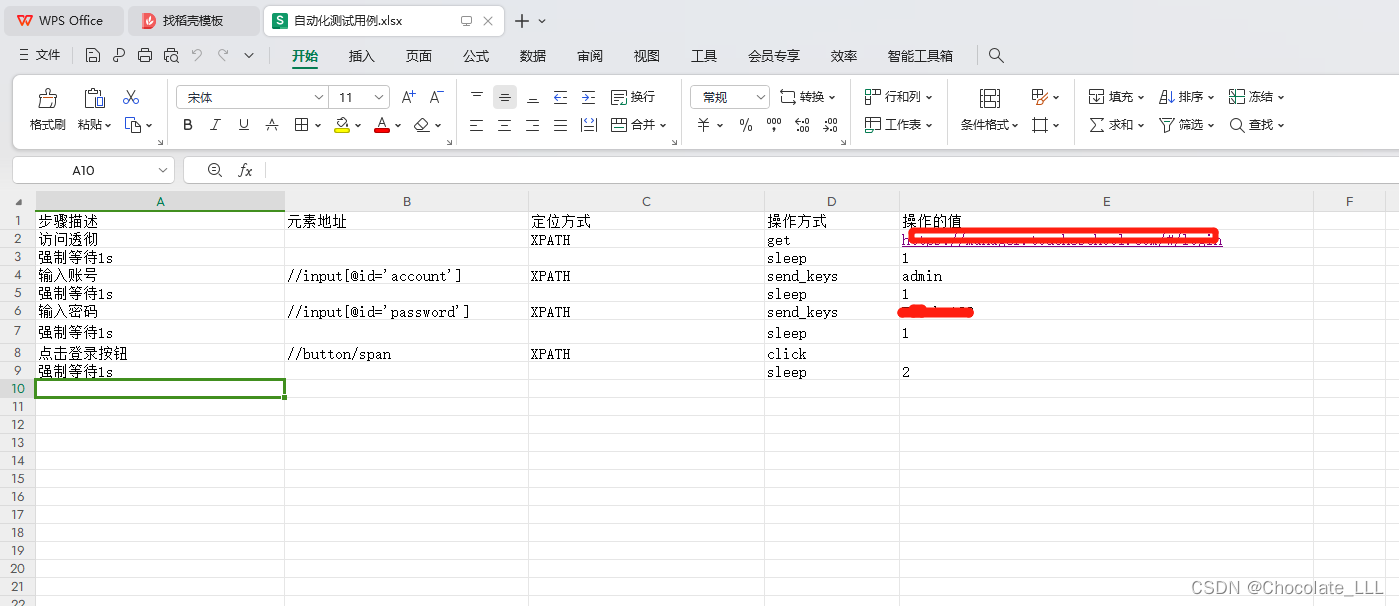Screen dimensions: 1399x606
Task: Decrease font size with A- icon
Action: click(x=436, y=97)
